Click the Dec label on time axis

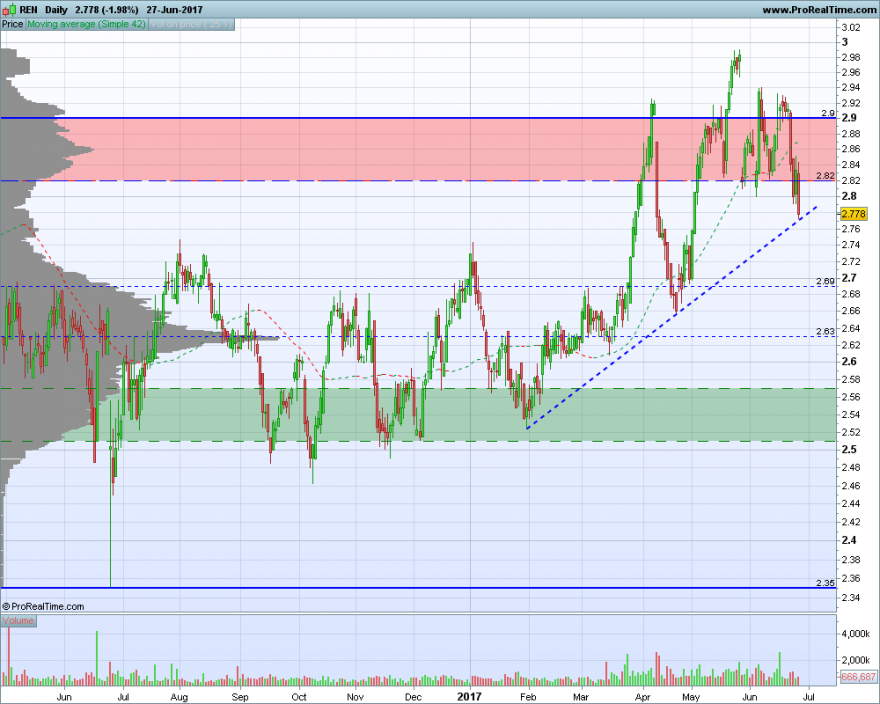pyautogui.click(x=413, y=697)
